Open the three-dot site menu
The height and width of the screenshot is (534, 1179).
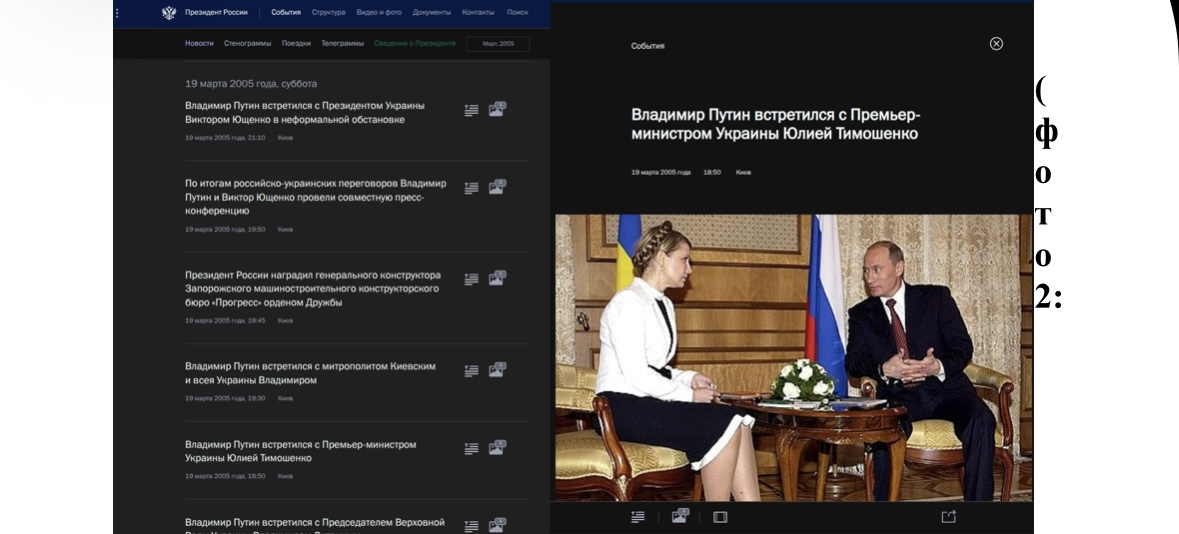point(117,13)
